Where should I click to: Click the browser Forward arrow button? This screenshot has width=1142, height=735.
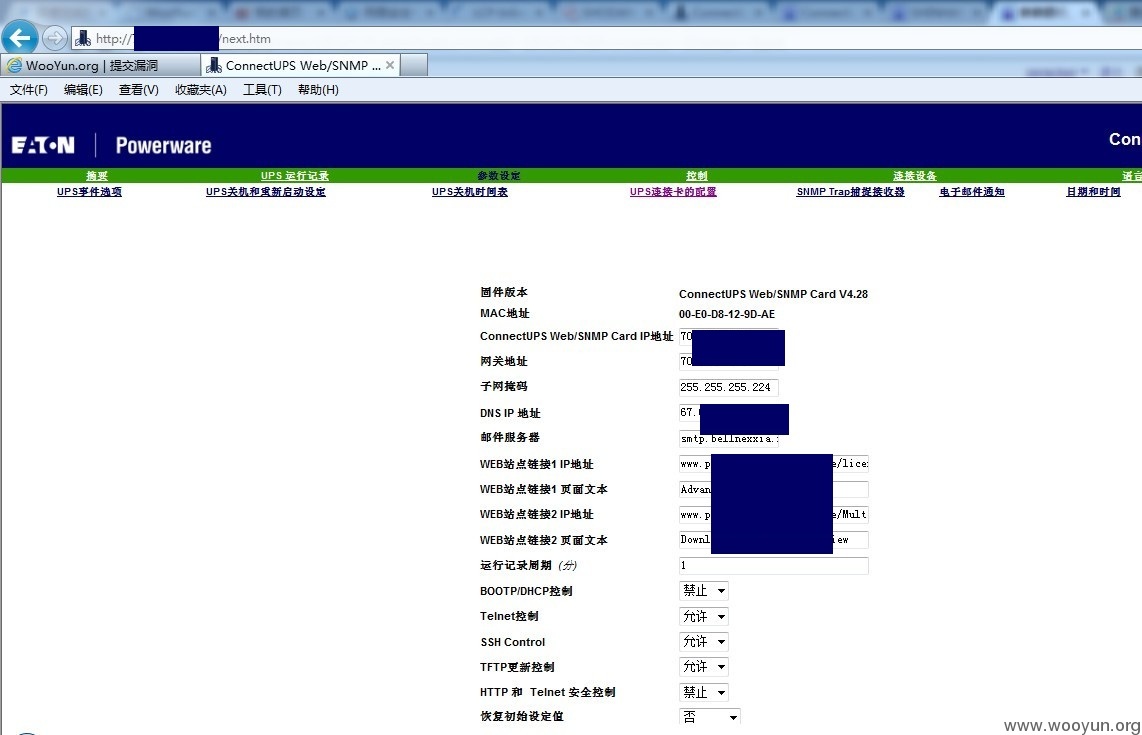(x=54, y=38)
